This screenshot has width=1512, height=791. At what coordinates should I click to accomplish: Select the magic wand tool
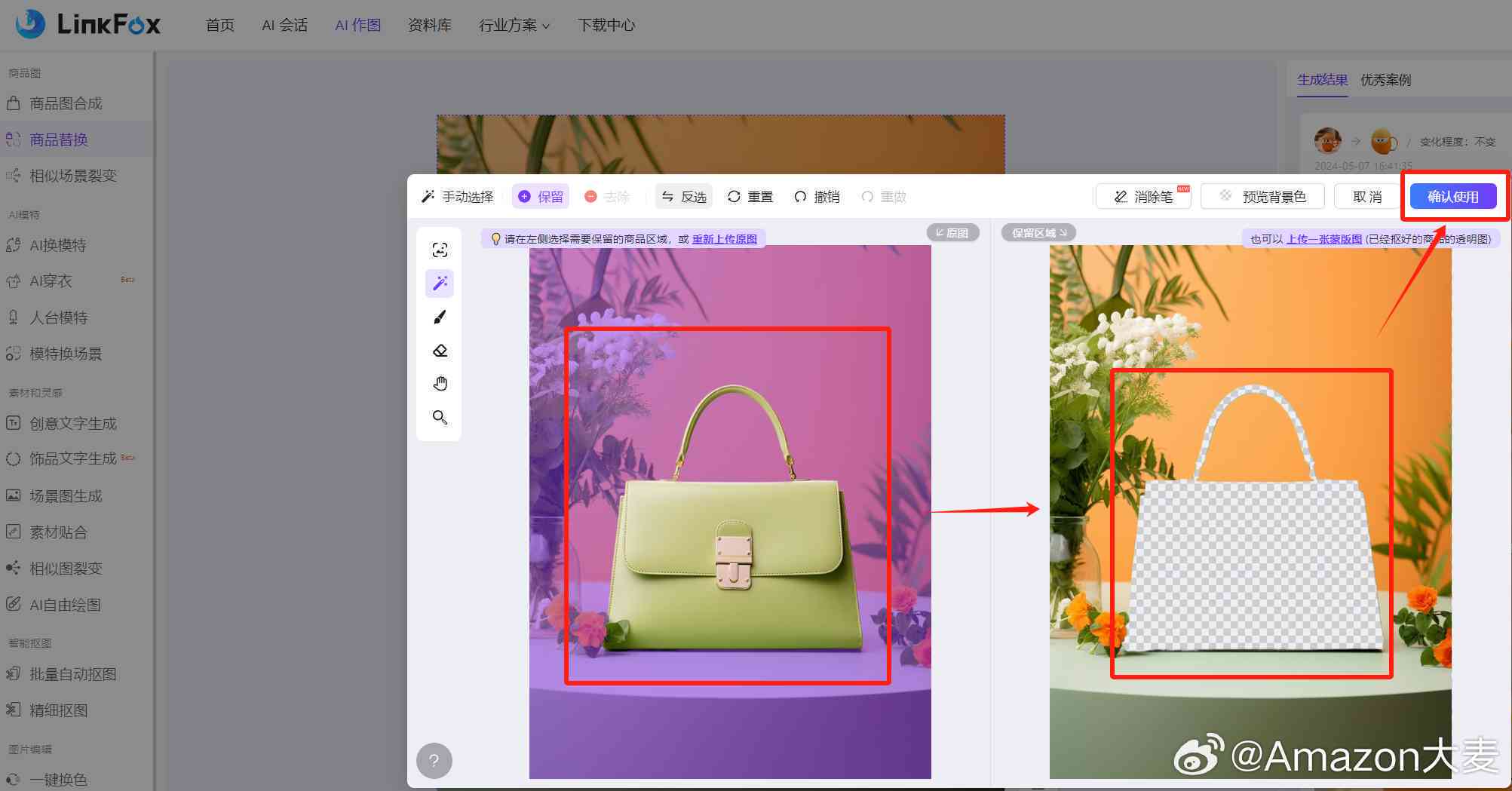440,284
